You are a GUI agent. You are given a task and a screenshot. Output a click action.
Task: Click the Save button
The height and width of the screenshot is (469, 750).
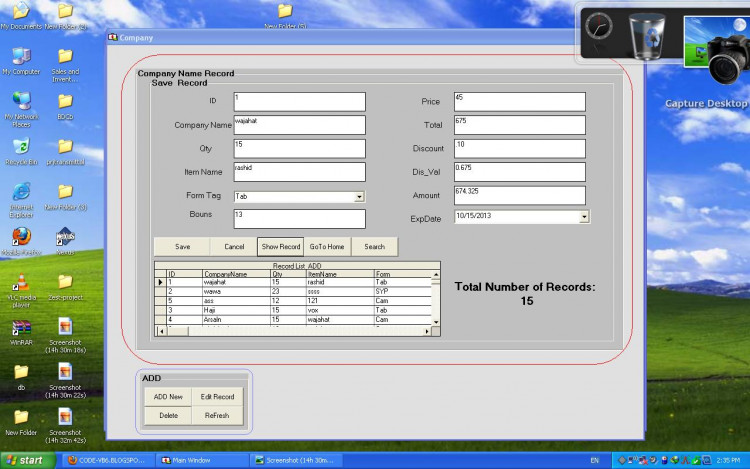pyautogui.click(x=182, y=247)
